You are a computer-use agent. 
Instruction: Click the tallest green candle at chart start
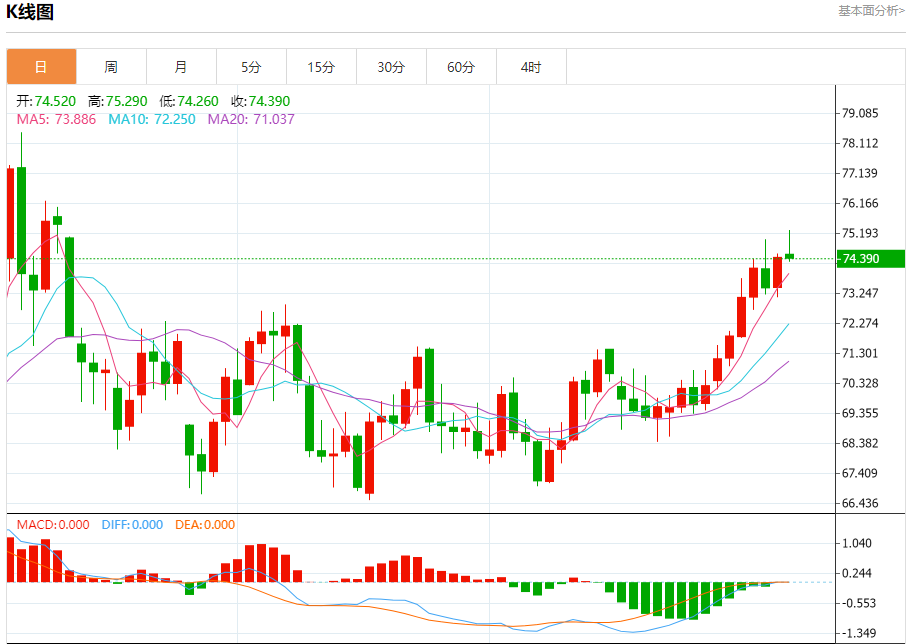(x=22, y=220)
